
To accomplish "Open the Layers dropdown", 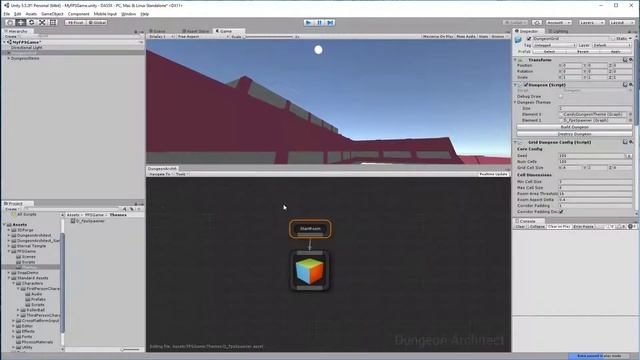I will pyautogui.click(x=591, y=22).
